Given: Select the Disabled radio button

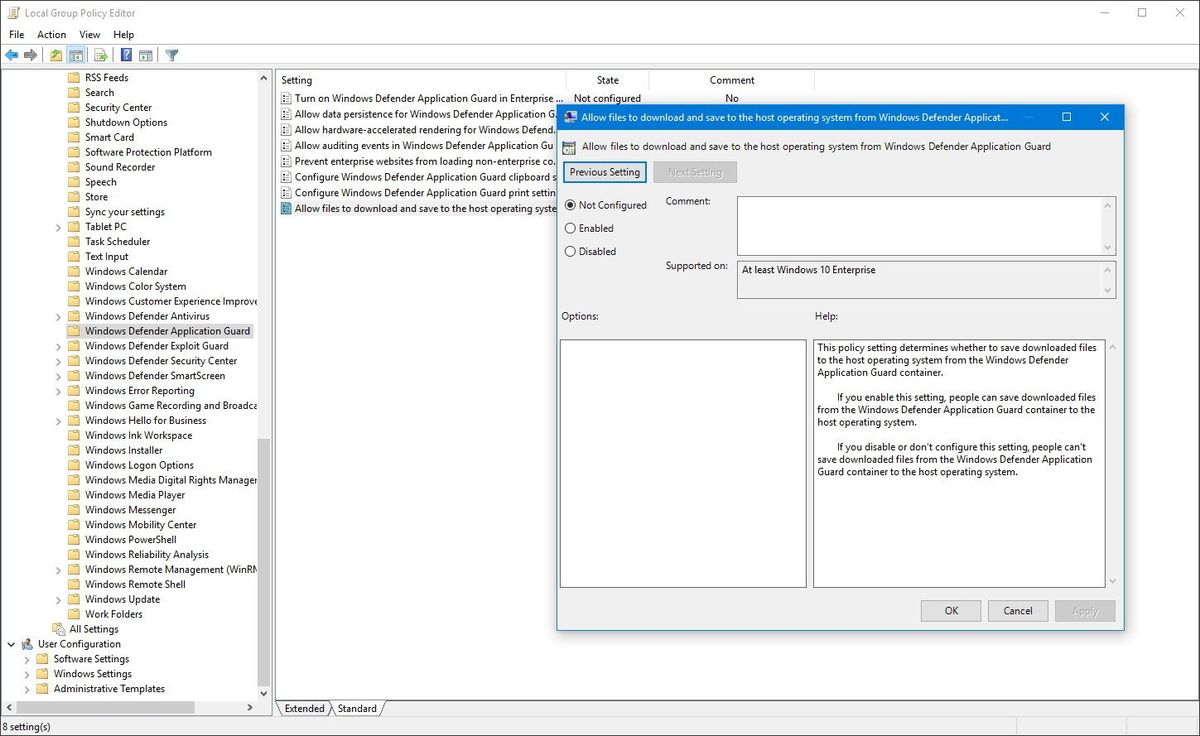Looking at the screenshot, I should click(570, 251).
